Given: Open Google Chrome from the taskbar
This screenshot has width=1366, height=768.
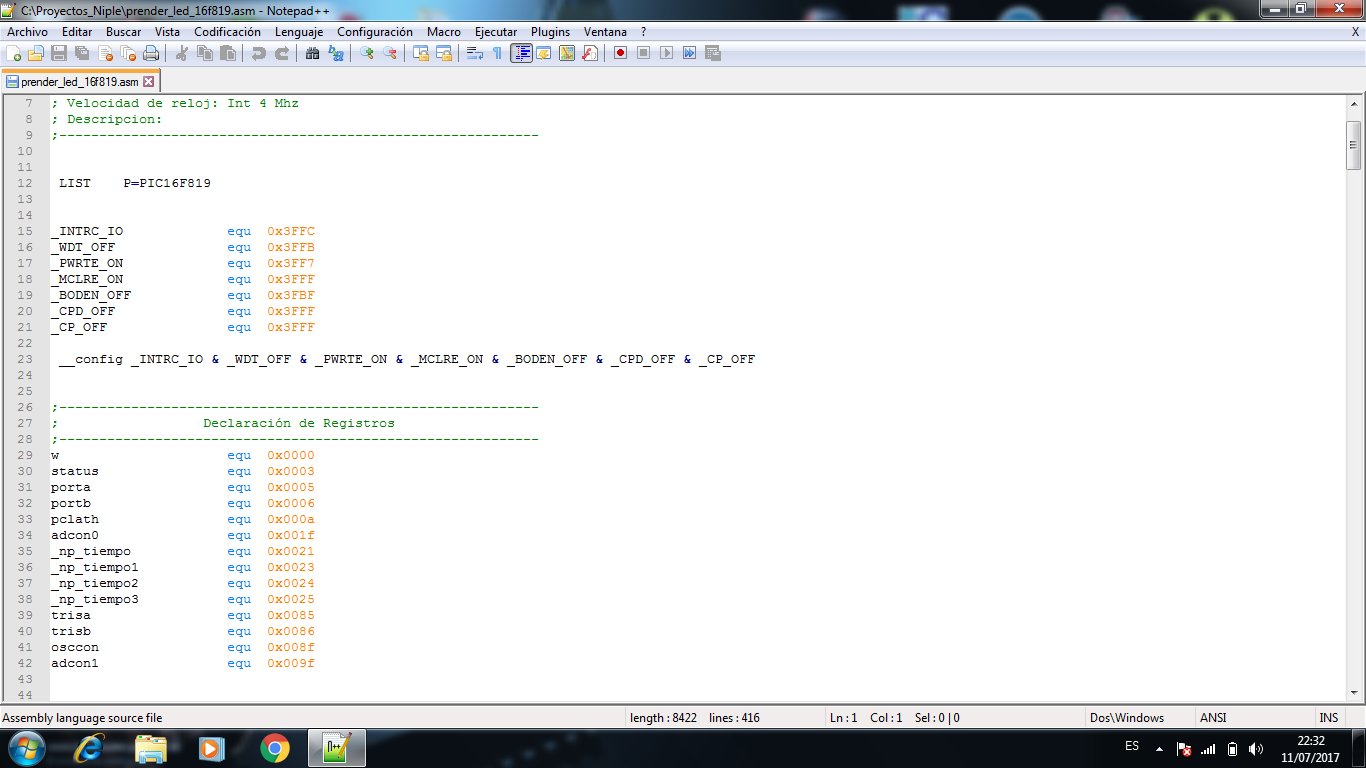Looking at the screenshot, I should [274, 747].
